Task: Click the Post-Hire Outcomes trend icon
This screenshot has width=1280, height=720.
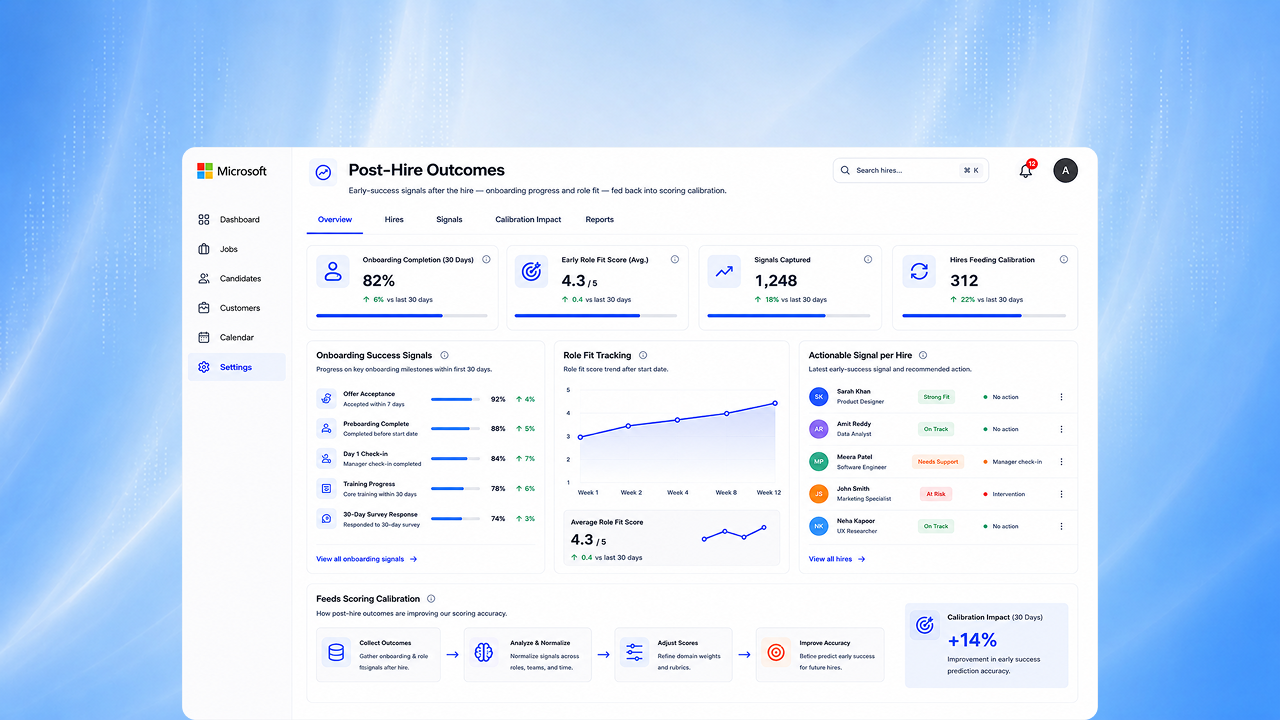Action: [323, 172]
